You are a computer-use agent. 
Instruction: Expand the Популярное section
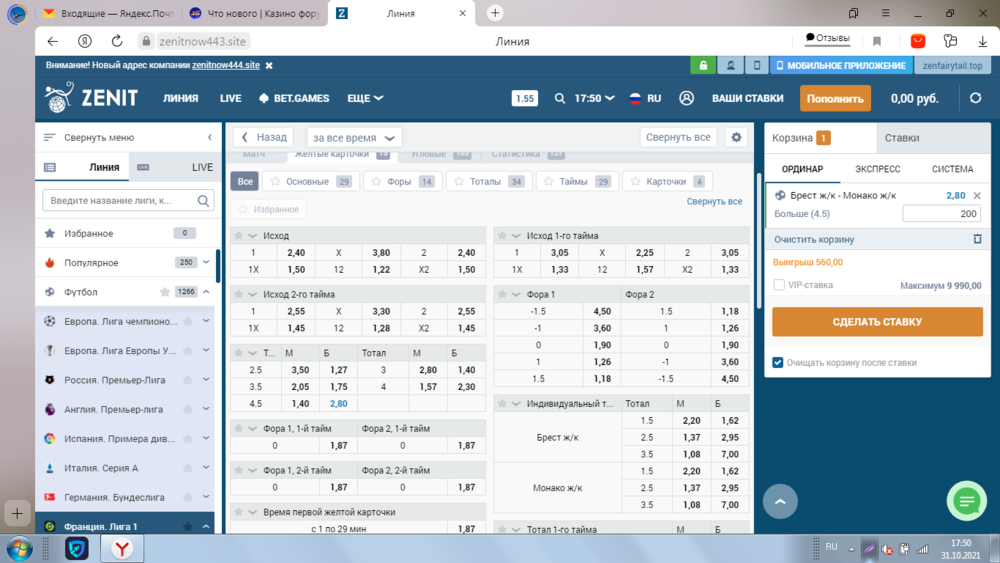point(206,262)
